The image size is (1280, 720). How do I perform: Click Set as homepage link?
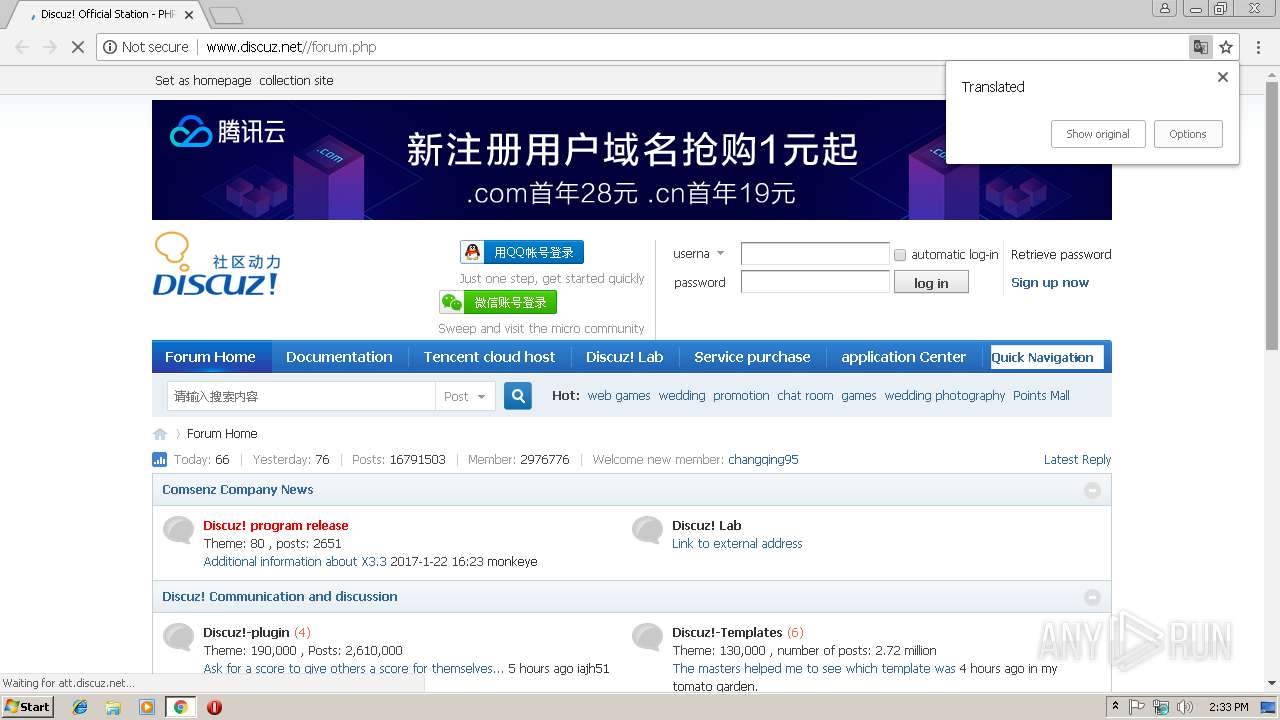coord(203,81)
